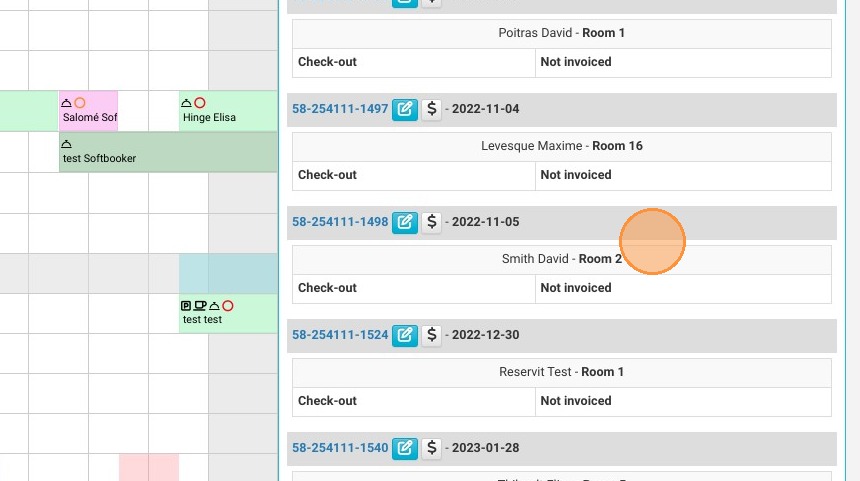Click Check-out cell under Levesque Maxime

click(x=414, y=176)
